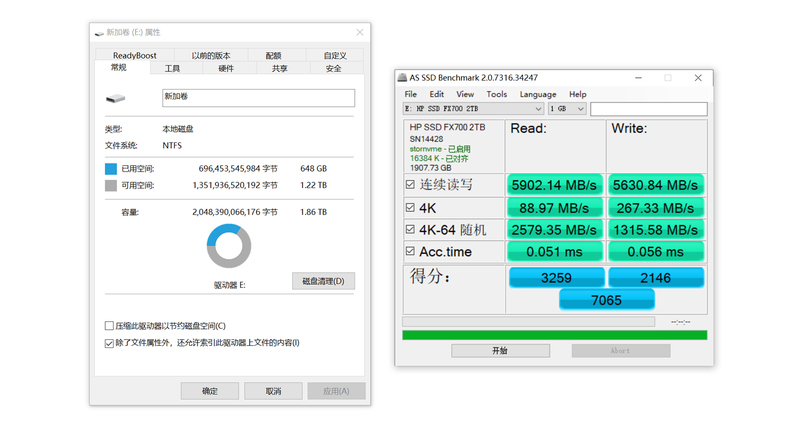The image size is (800, 429).
Task: Open the File menu in AS SSD
Action: coord(410,94)
